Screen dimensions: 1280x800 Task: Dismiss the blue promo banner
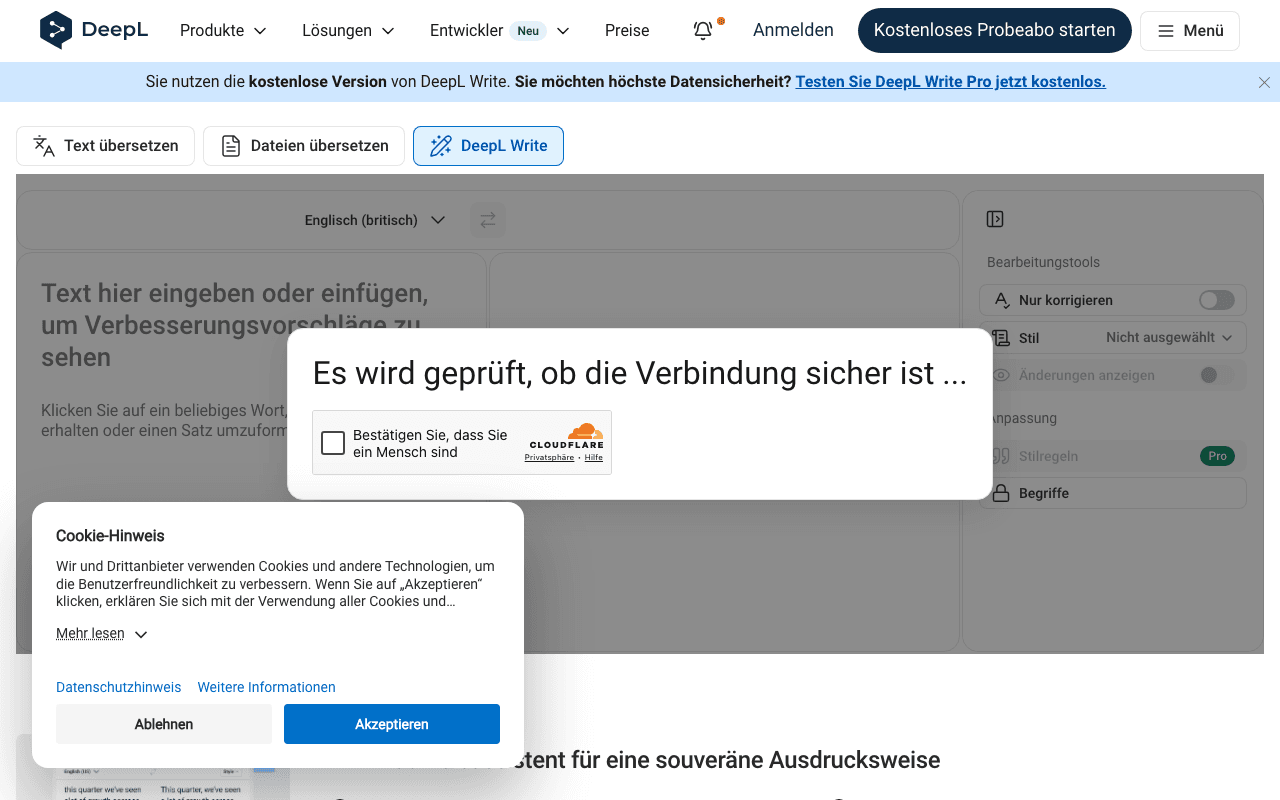tap(1264, 83)
